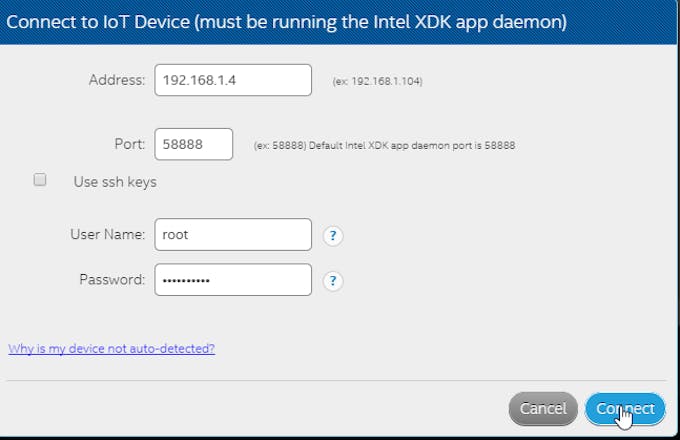Dismiss dialog with the Cancel button
This screenshot has width=680, height=440.
pyautogui.click(x=543, y=408)
